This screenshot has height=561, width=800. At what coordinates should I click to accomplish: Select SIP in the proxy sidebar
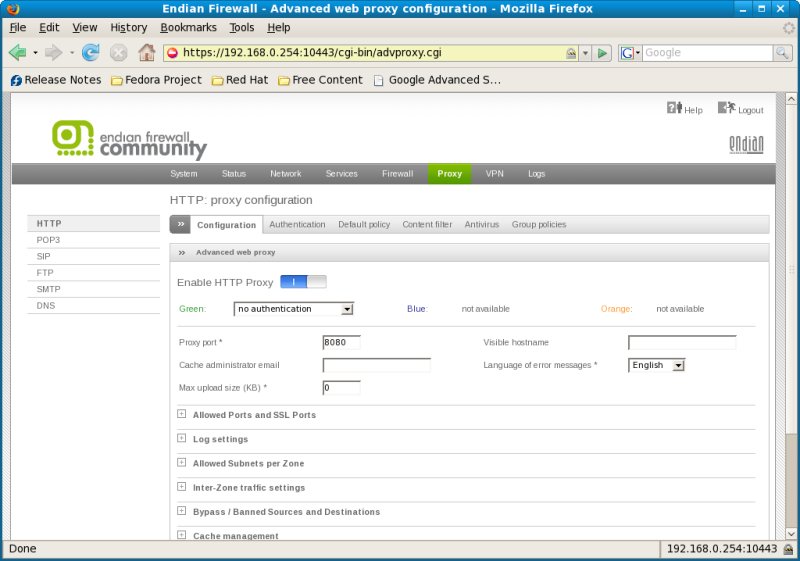(x=93, y=257)
